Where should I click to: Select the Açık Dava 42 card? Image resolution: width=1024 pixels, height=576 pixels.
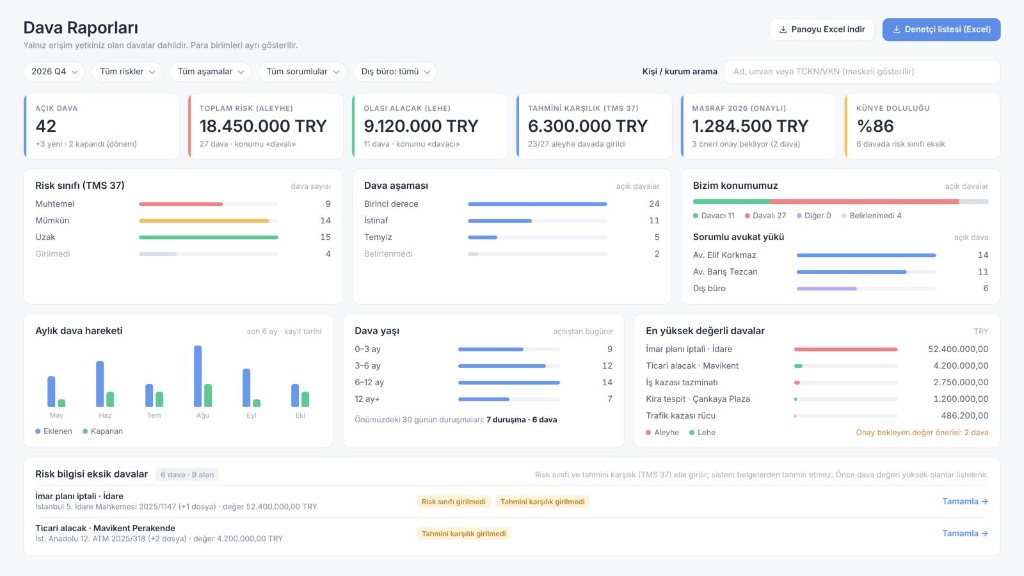click(101, 126)
